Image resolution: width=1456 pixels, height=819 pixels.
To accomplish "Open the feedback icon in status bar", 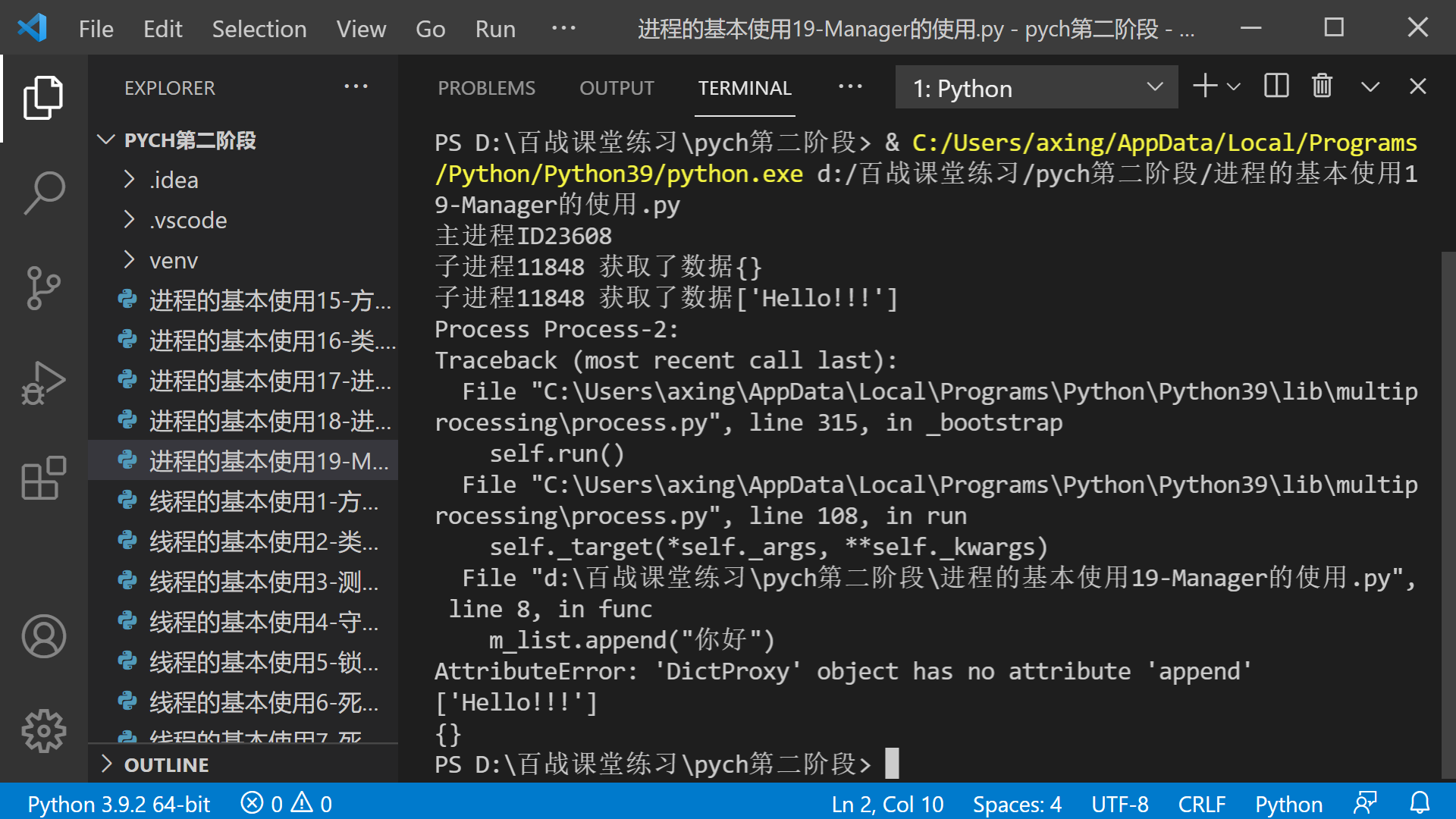I will pyautogui.click(x=1365, y=803).
